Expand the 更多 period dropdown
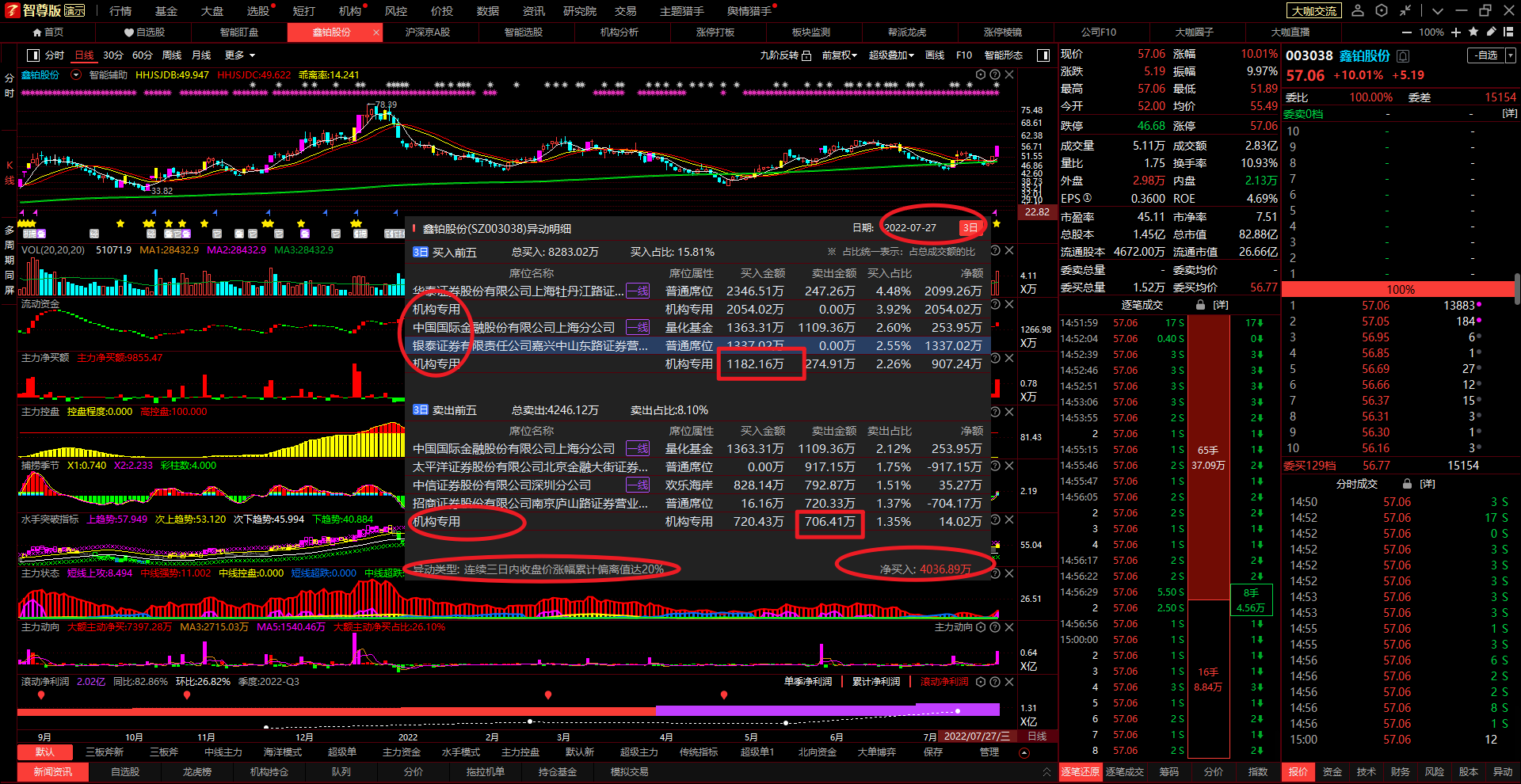This screenshot has height=784, width=1521. [240, 55]
